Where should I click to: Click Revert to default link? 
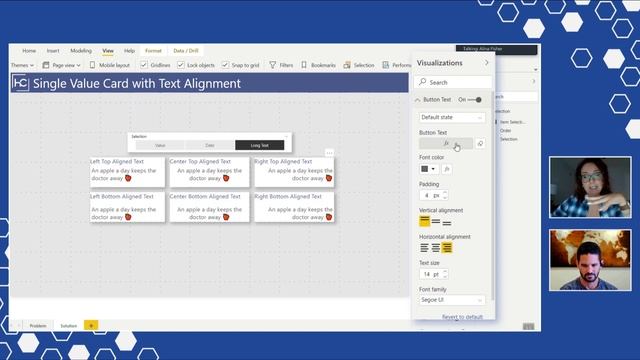(x=462, y=317)
